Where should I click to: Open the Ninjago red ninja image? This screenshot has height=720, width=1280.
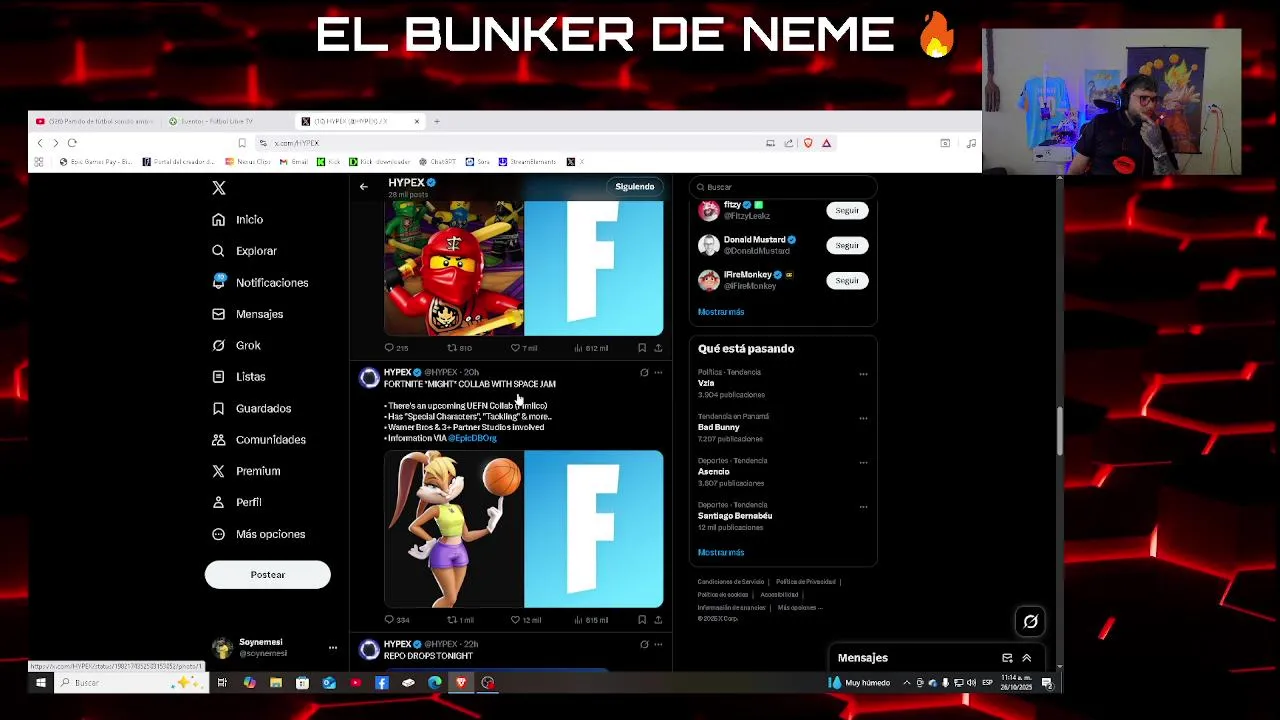coord(454,268)
